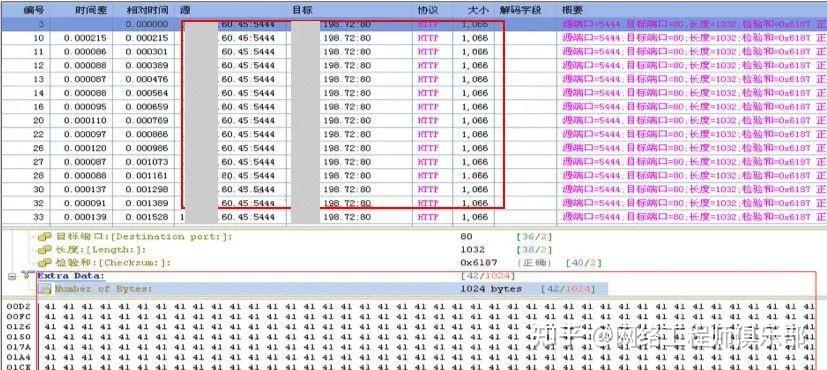Select packet number 12
This screenshot has height=370, width=827.
tap(414, 65)
